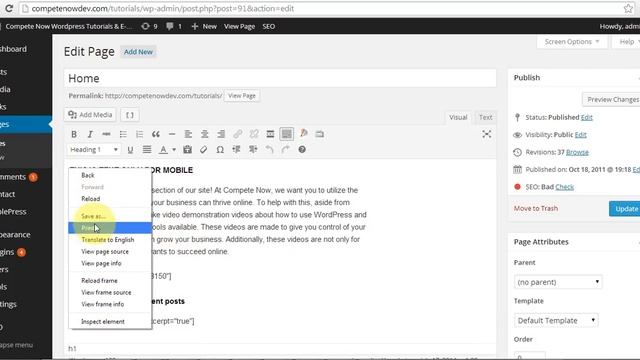The height and width of the screenshot is (360, 640).
Task: Toggle bold formatting in editor toolbar
Action: tap(74, 134)
